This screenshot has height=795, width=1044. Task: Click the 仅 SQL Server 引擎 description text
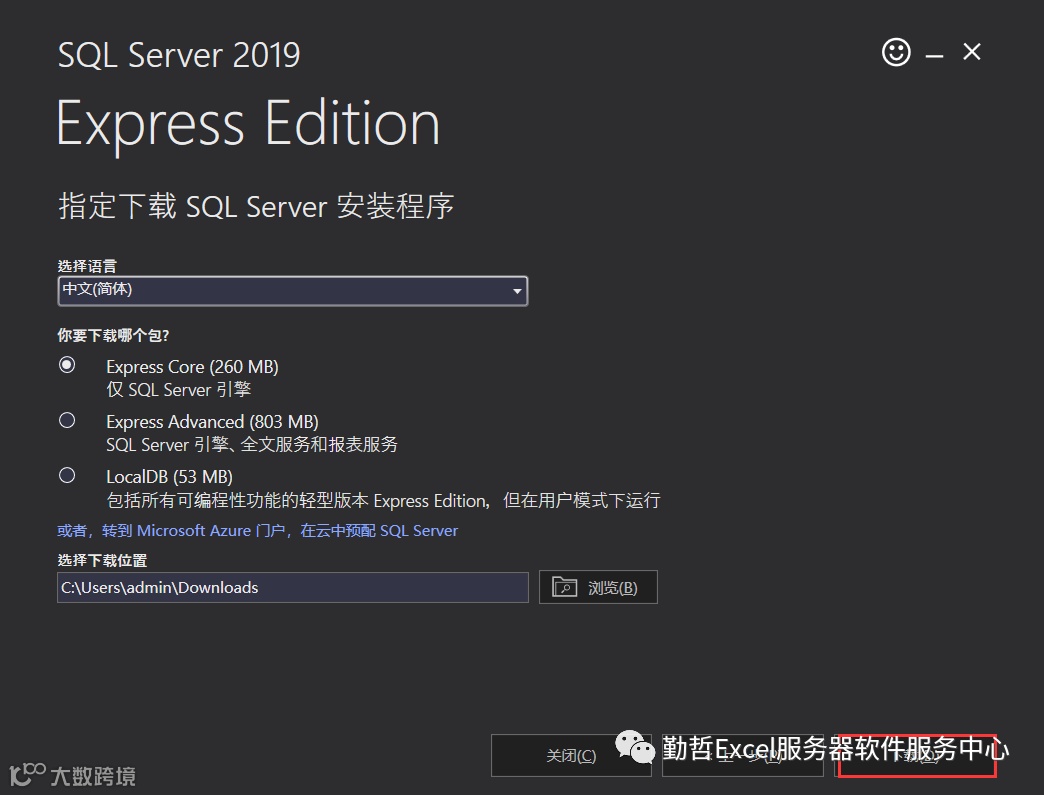[178, 390]
